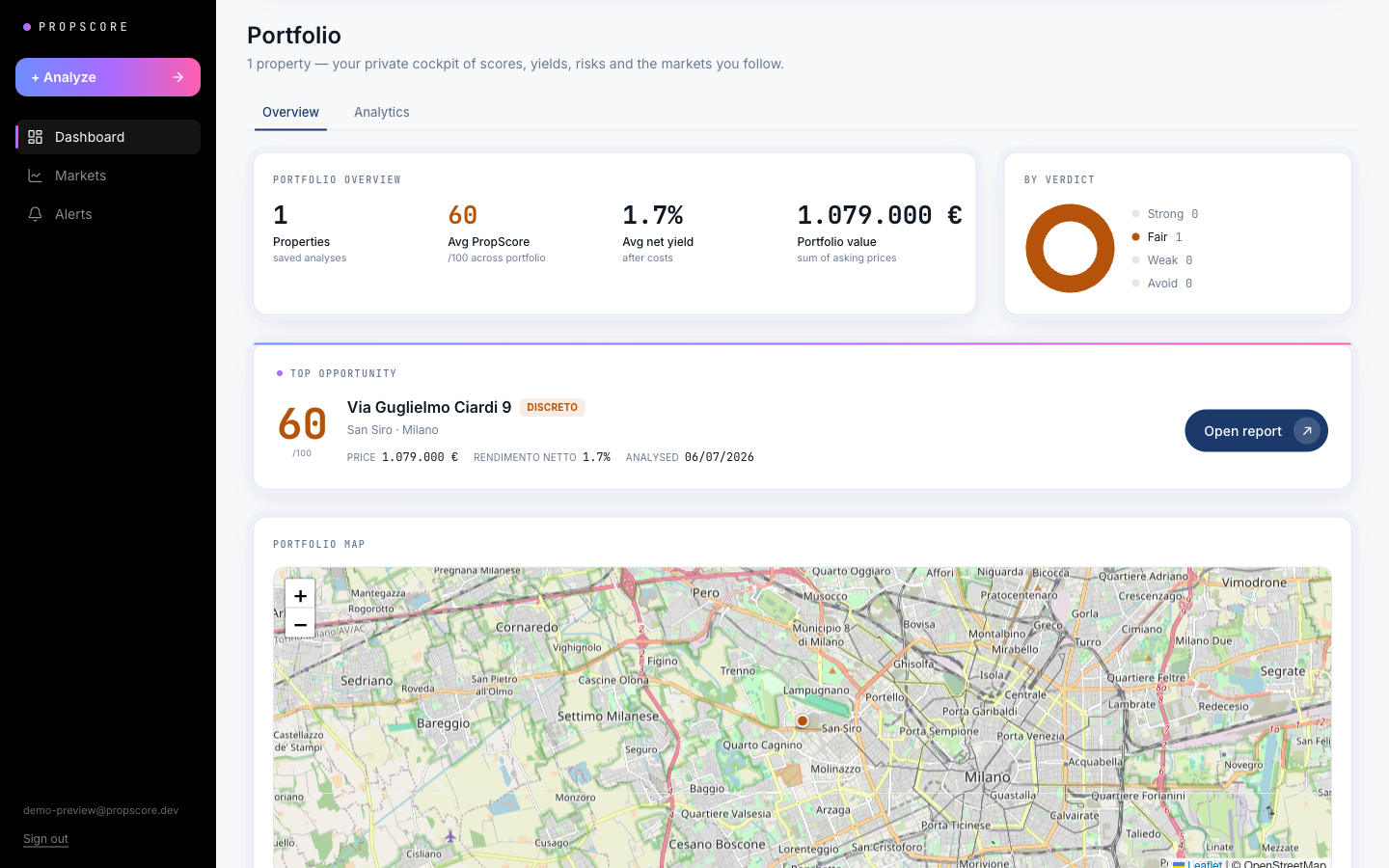Click the Analyze button arrow icon
Viewport: 1389px width, 868px height.
(x=177, y=77)
